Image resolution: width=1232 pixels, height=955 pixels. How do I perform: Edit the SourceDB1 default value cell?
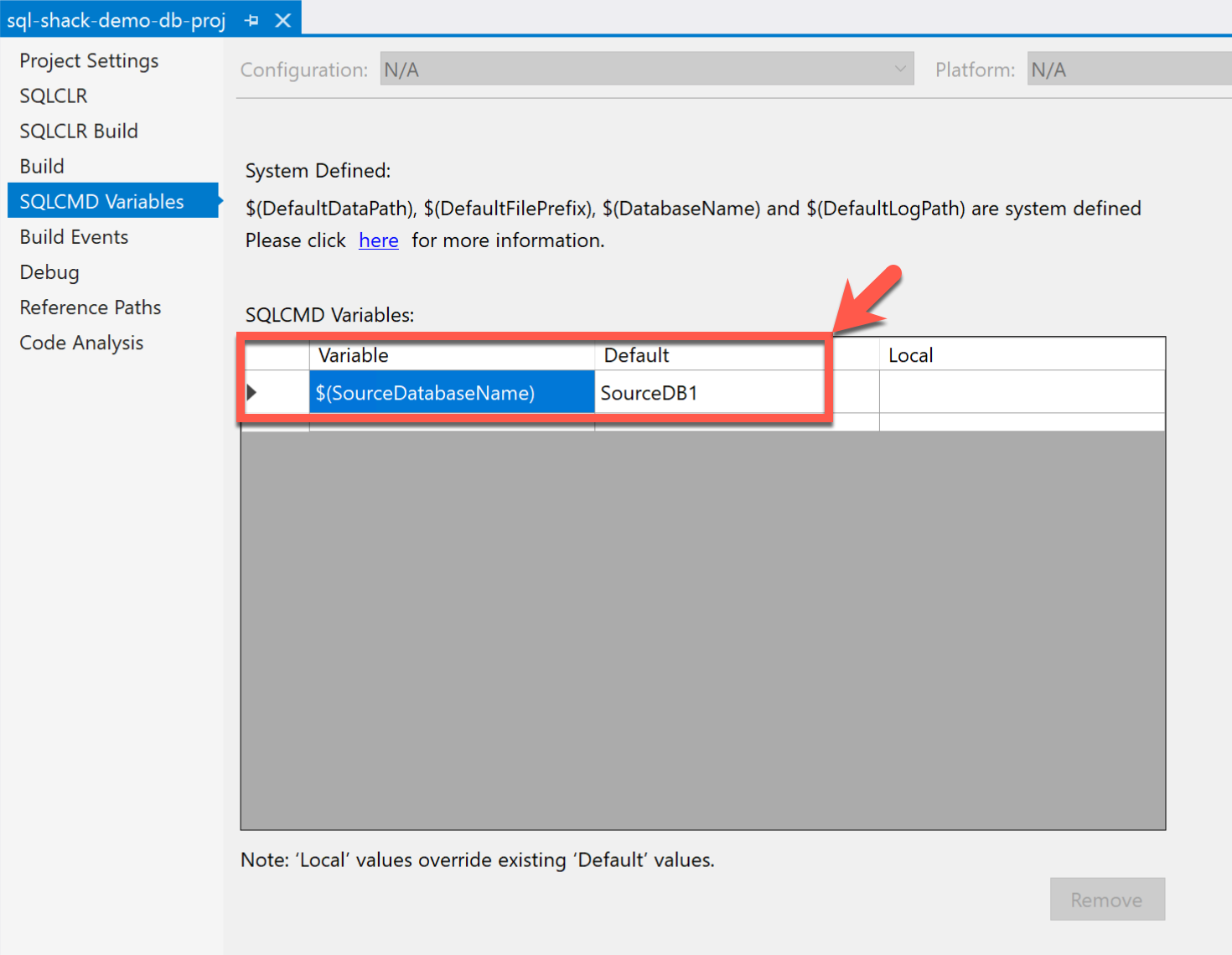(x=708, y=393)
